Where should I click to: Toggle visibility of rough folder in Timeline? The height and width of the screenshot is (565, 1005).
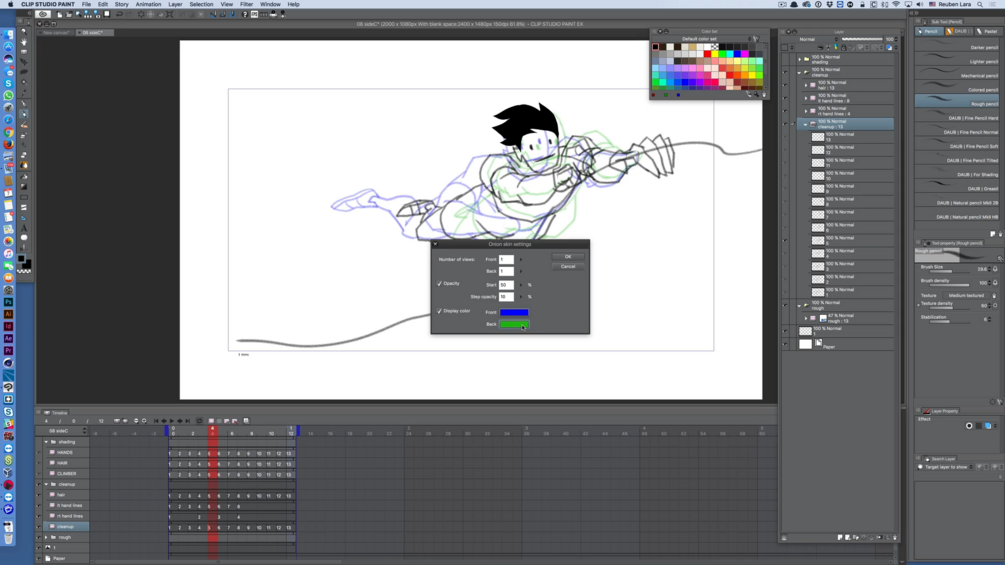[39, 537]
